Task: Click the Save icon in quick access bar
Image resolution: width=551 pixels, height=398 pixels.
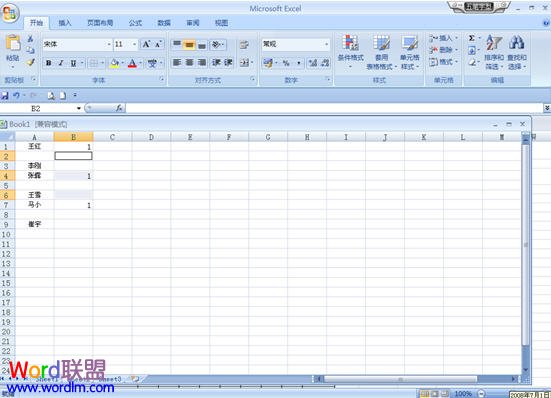Action: click(5, 96)
